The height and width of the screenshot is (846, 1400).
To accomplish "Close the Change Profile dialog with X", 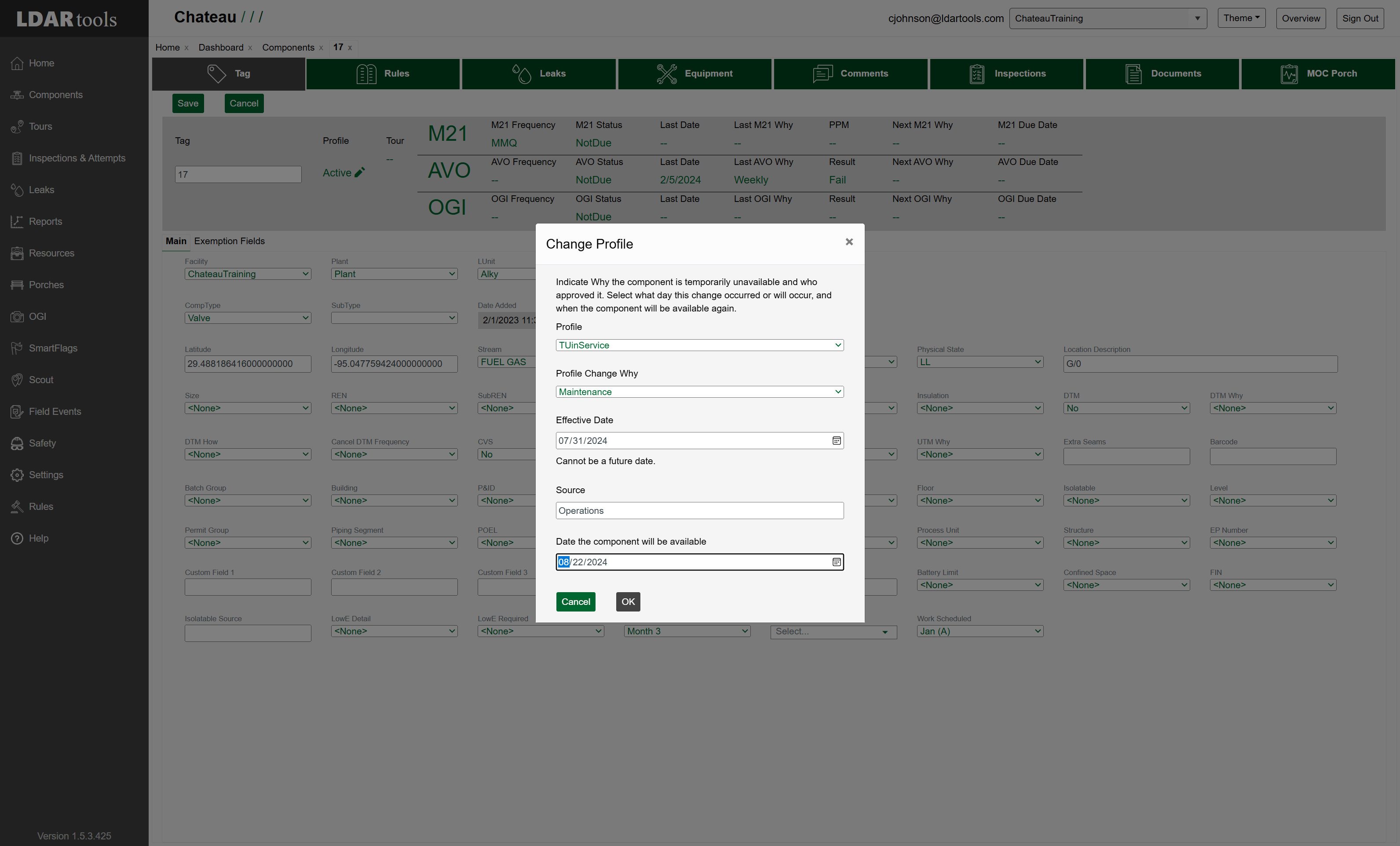I will [849, 242].
